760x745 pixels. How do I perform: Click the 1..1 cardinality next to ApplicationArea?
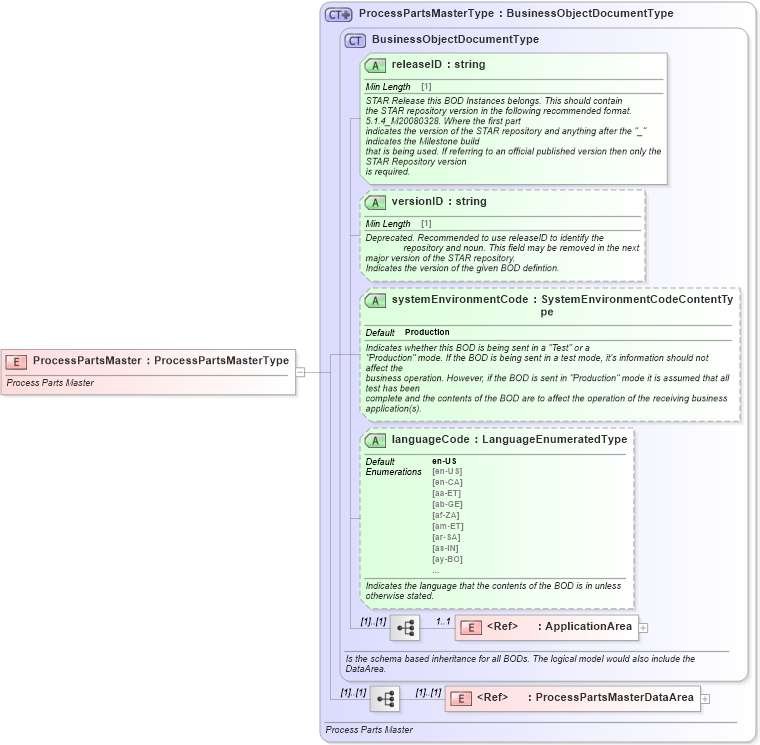click(443, 621)
